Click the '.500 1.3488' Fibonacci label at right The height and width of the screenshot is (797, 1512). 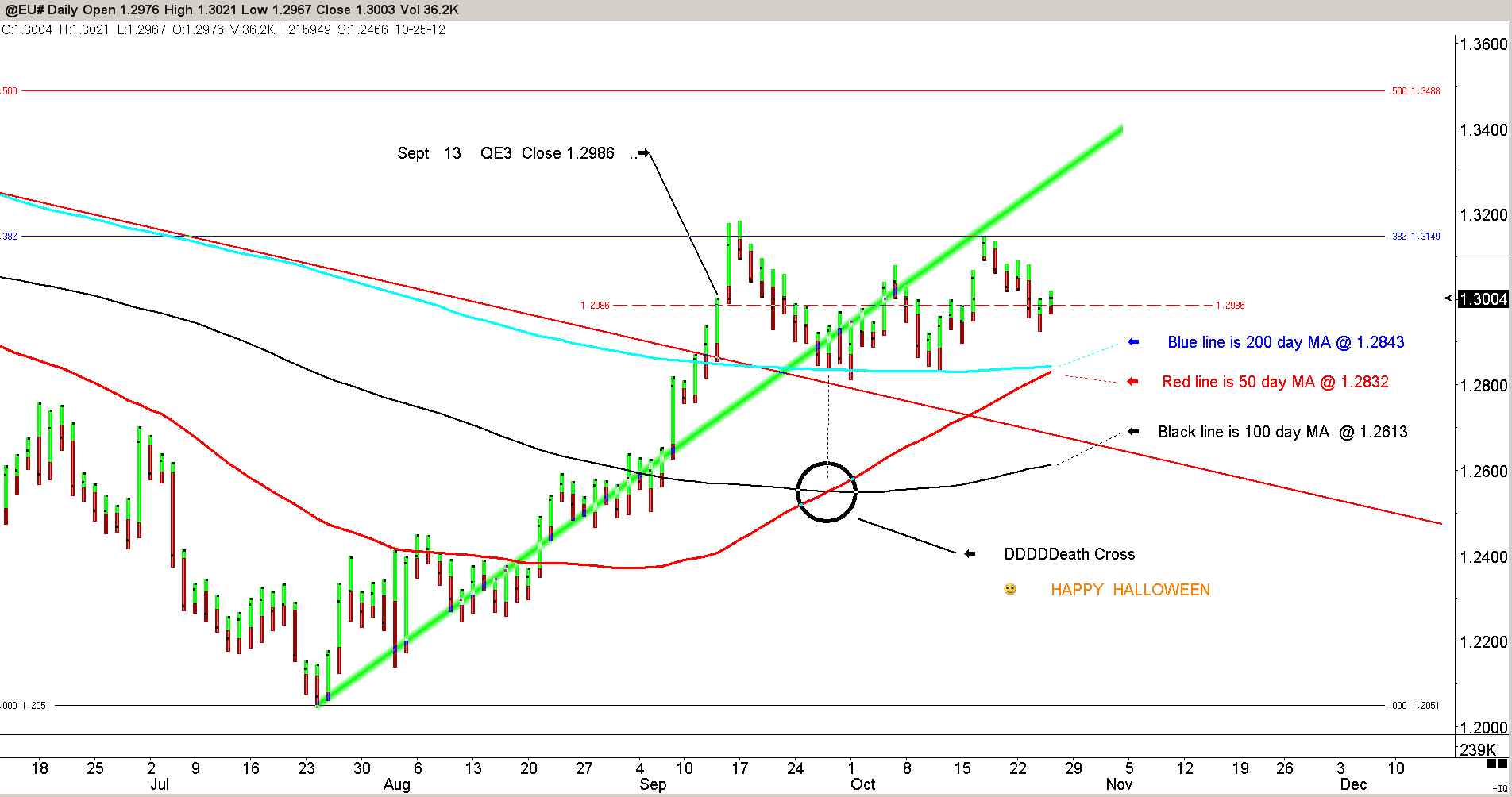(1414, 91)
